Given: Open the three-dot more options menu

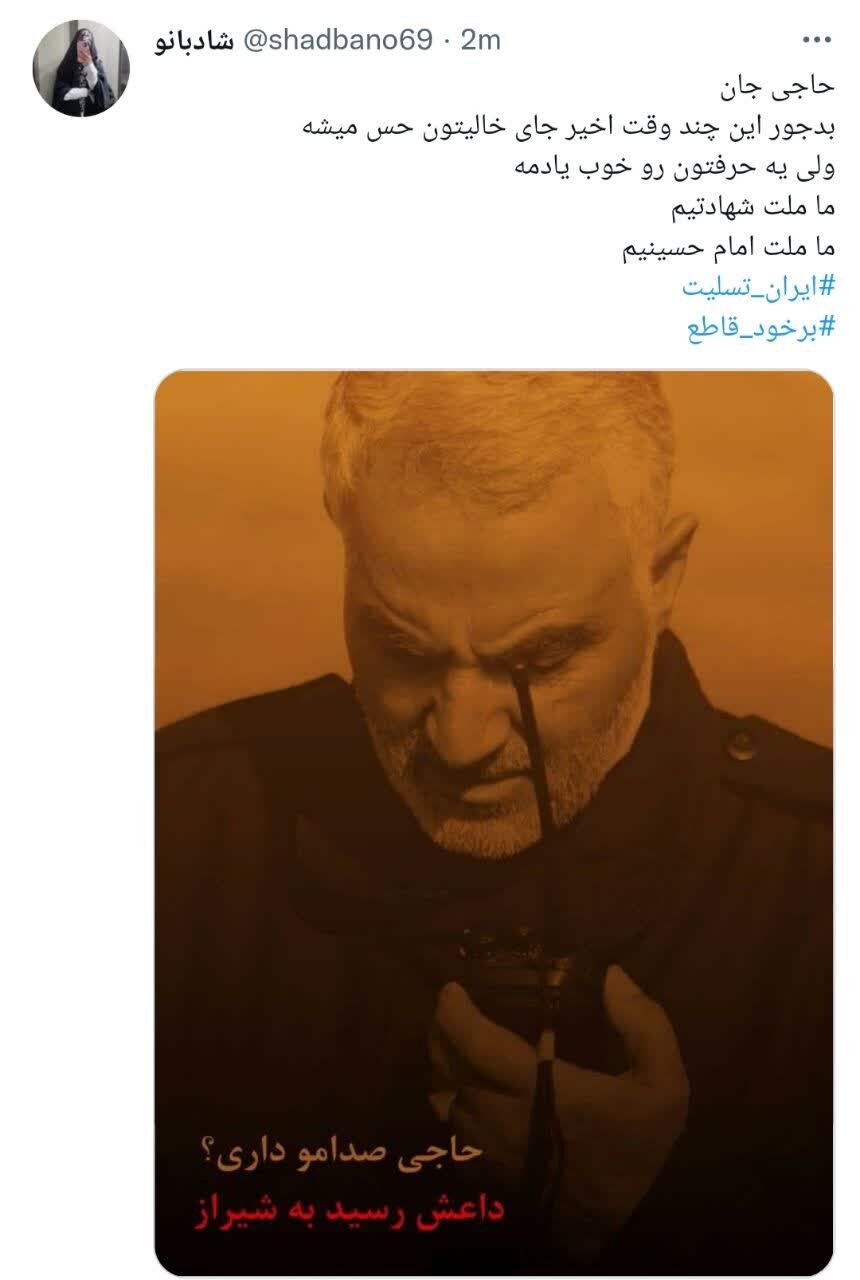Looking at the screenshot, I should coord(818,41).
